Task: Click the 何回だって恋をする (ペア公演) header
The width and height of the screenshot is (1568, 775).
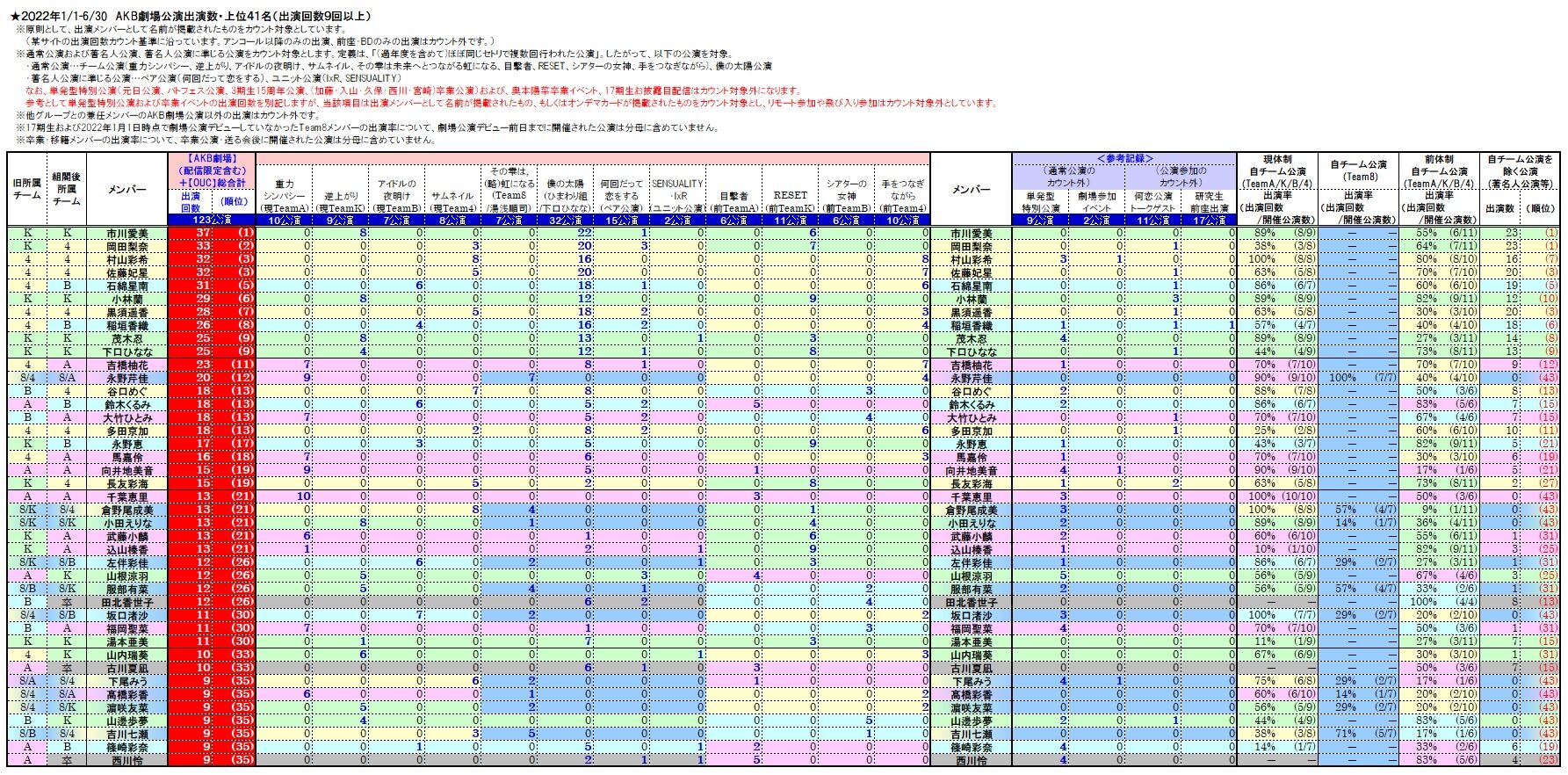Action: click(621, 196)
